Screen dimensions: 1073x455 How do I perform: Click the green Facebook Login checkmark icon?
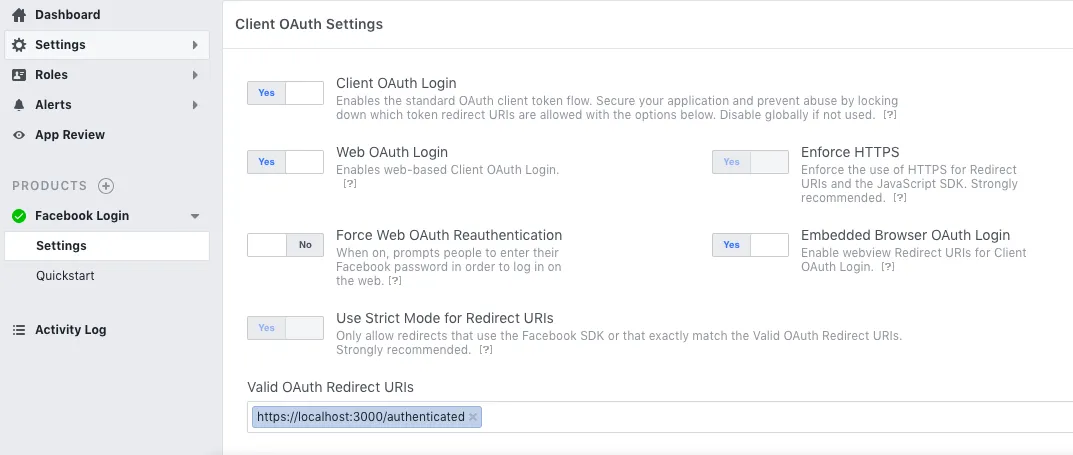coord(19,216)
